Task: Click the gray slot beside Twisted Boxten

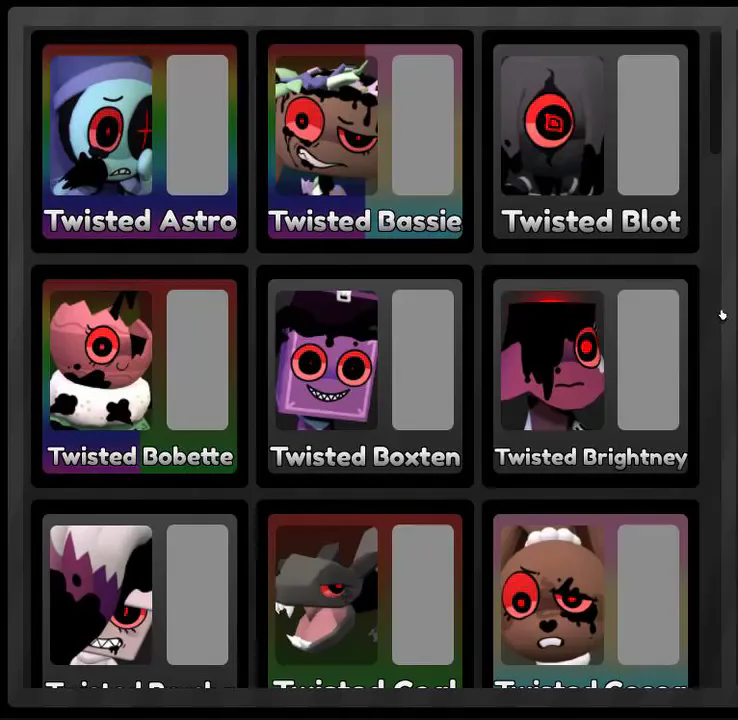Action: pos(423,360)
